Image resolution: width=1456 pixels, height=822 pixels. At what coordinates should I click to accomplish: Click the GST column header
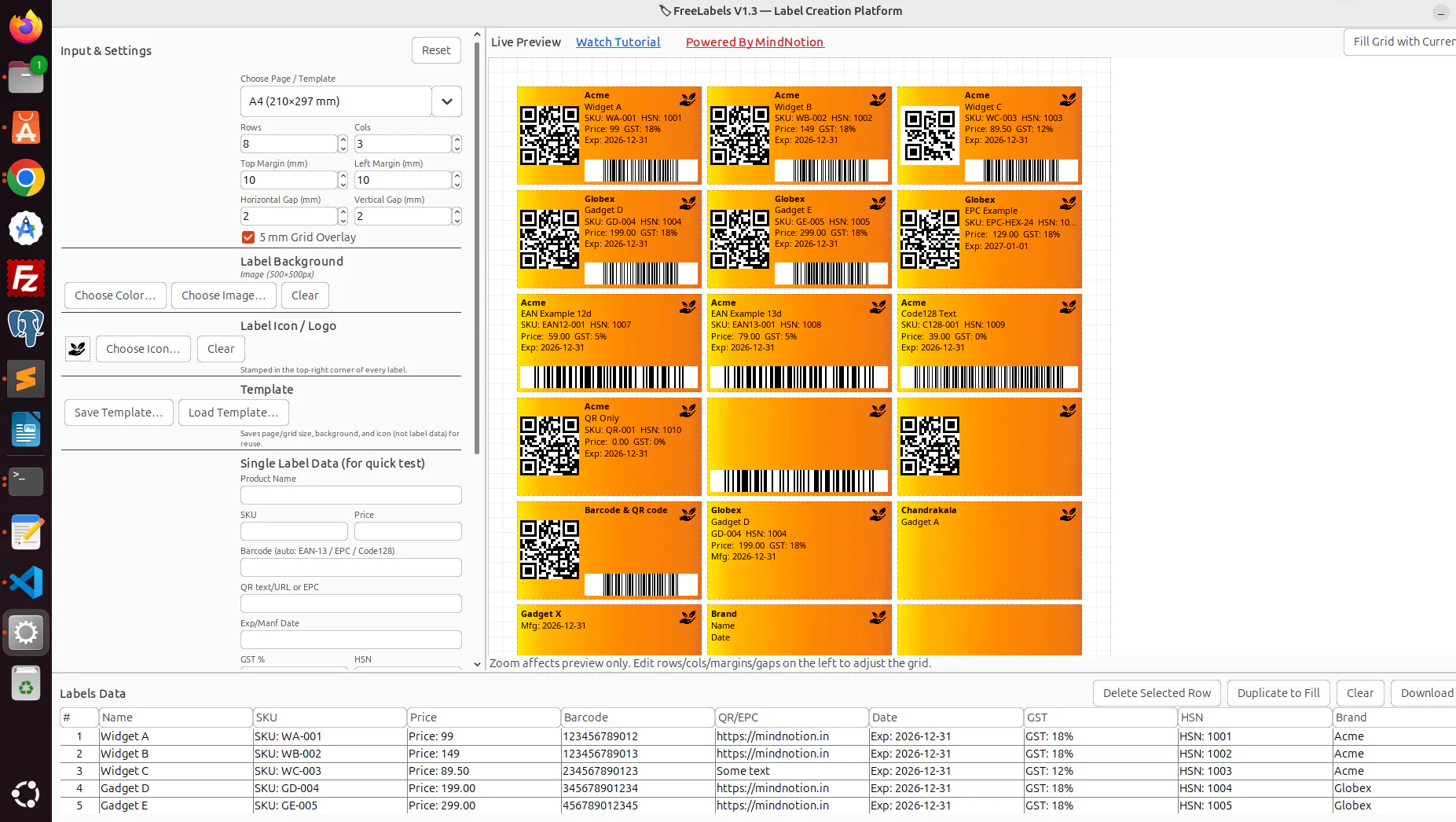pos(1100,717)
